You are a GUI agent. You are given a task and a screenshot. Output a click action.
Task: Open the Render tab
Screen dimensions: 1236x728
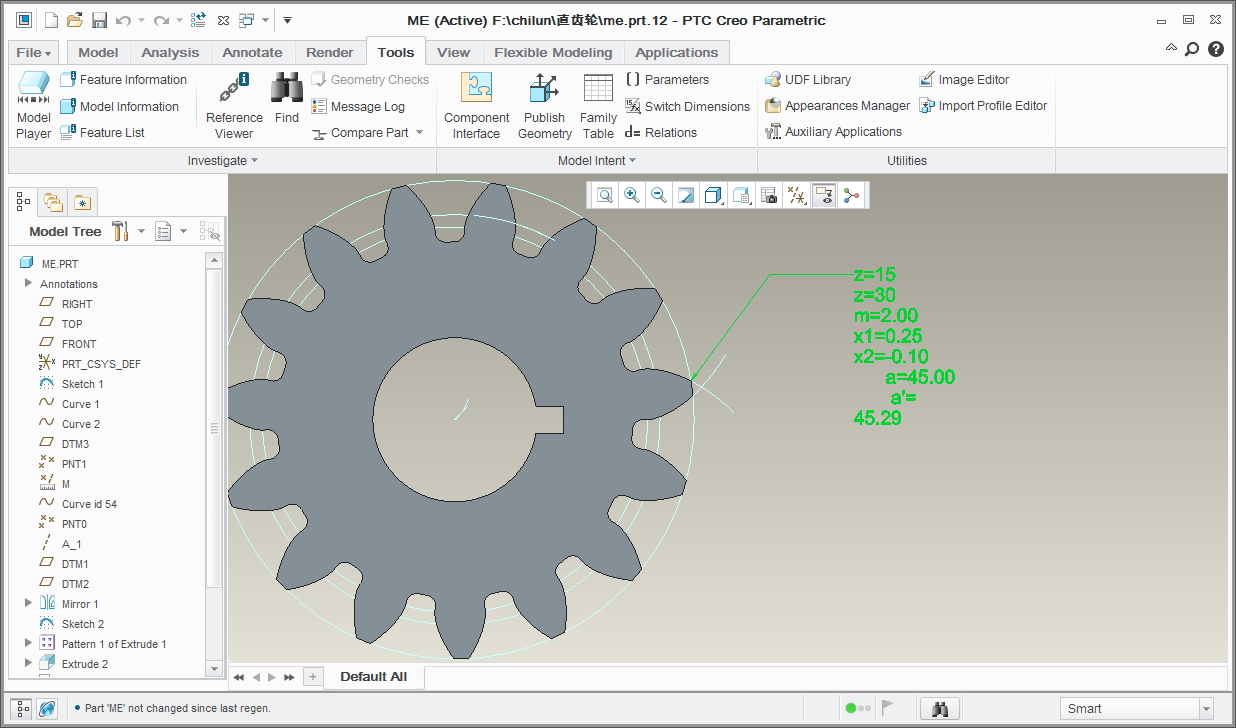330,52
